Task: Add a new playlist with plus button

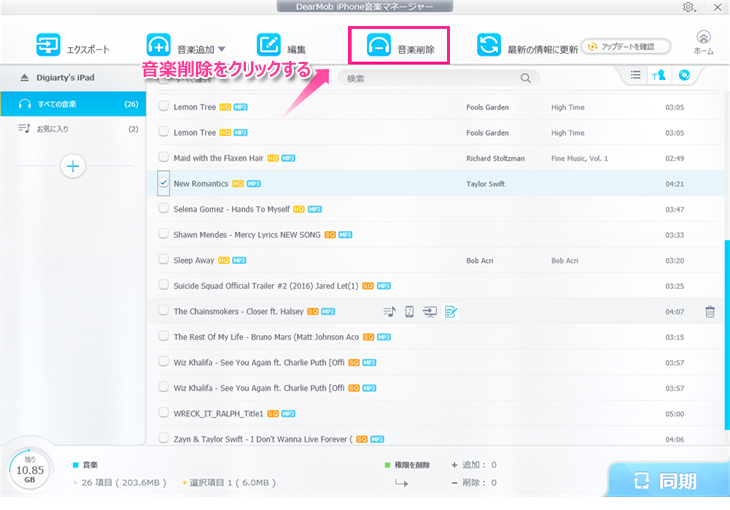Action: (x=73, y=166)
